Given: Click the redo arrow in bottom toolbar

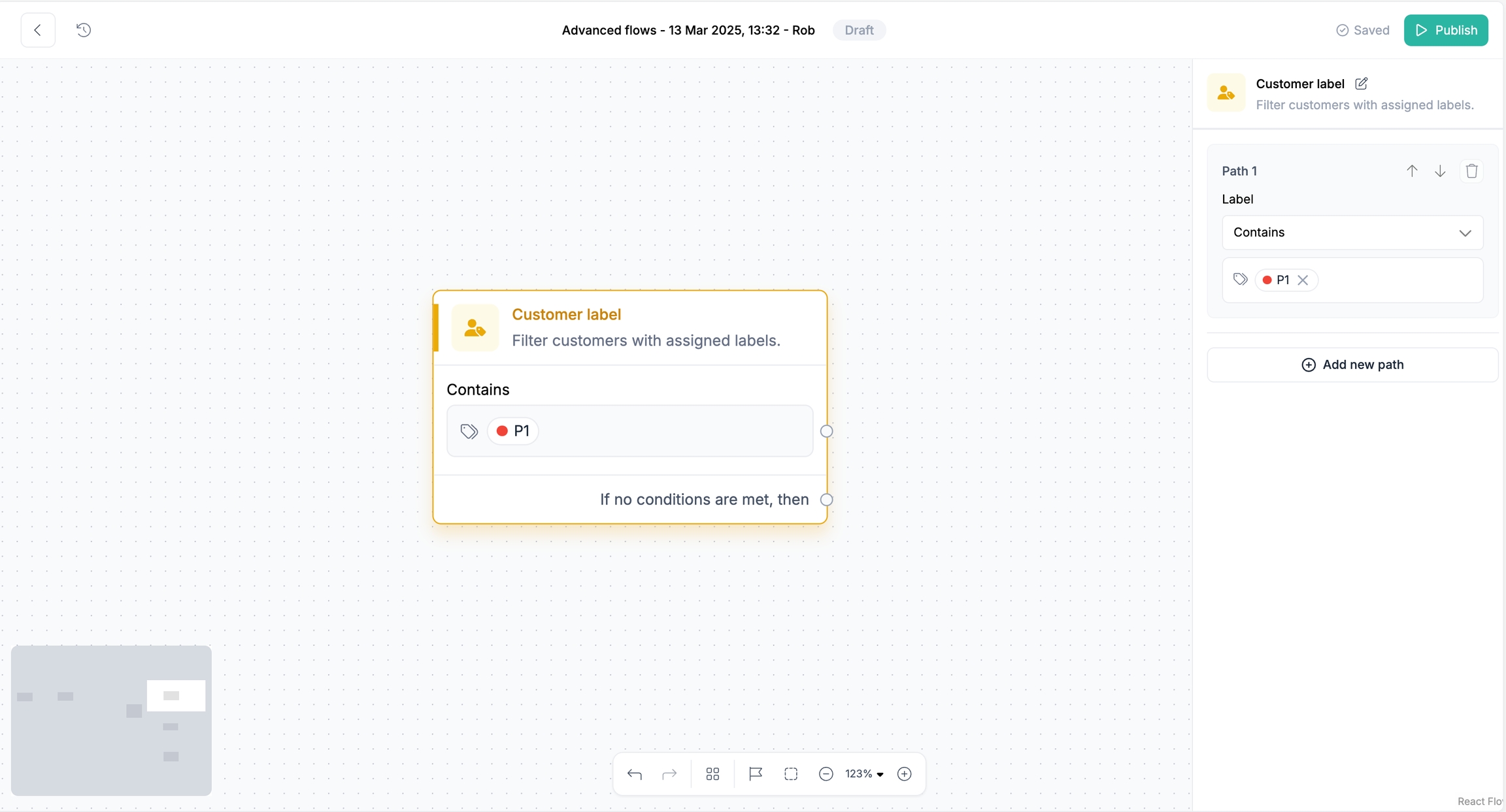Looking at the screenshot, I should (669, 774).
